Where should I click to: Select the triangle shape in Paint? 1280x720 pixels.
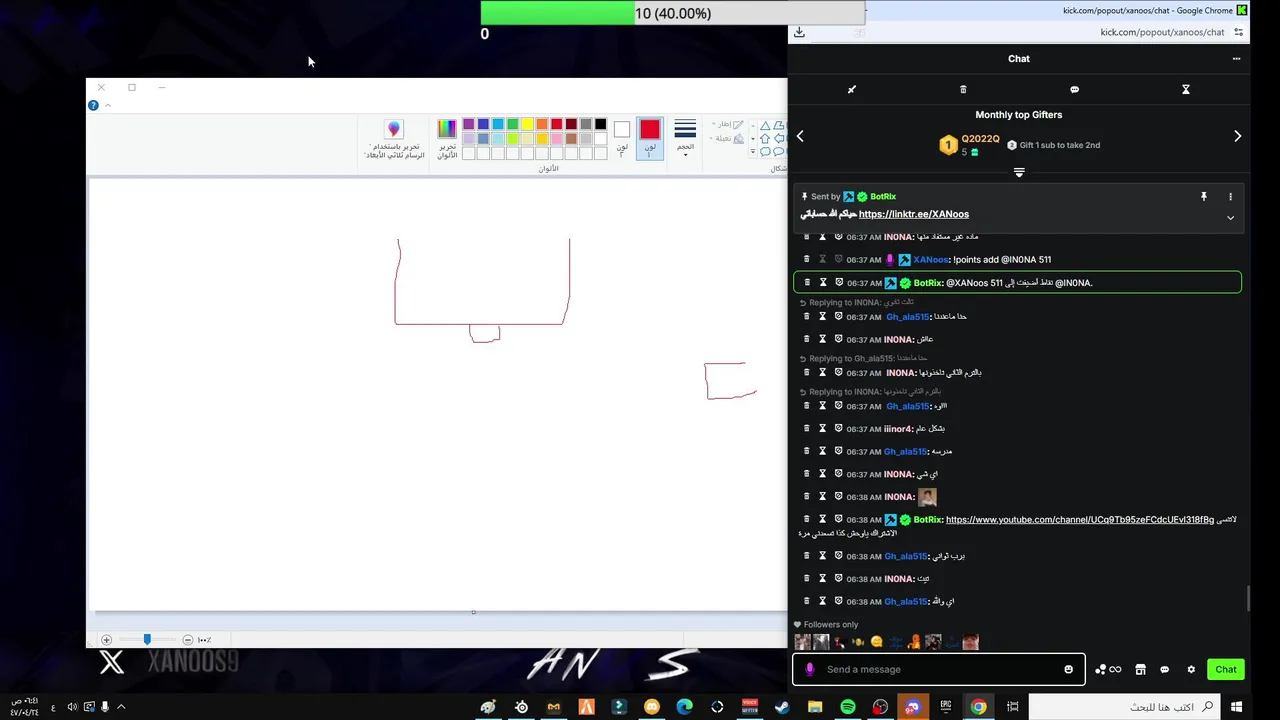(x=765, y=126)
